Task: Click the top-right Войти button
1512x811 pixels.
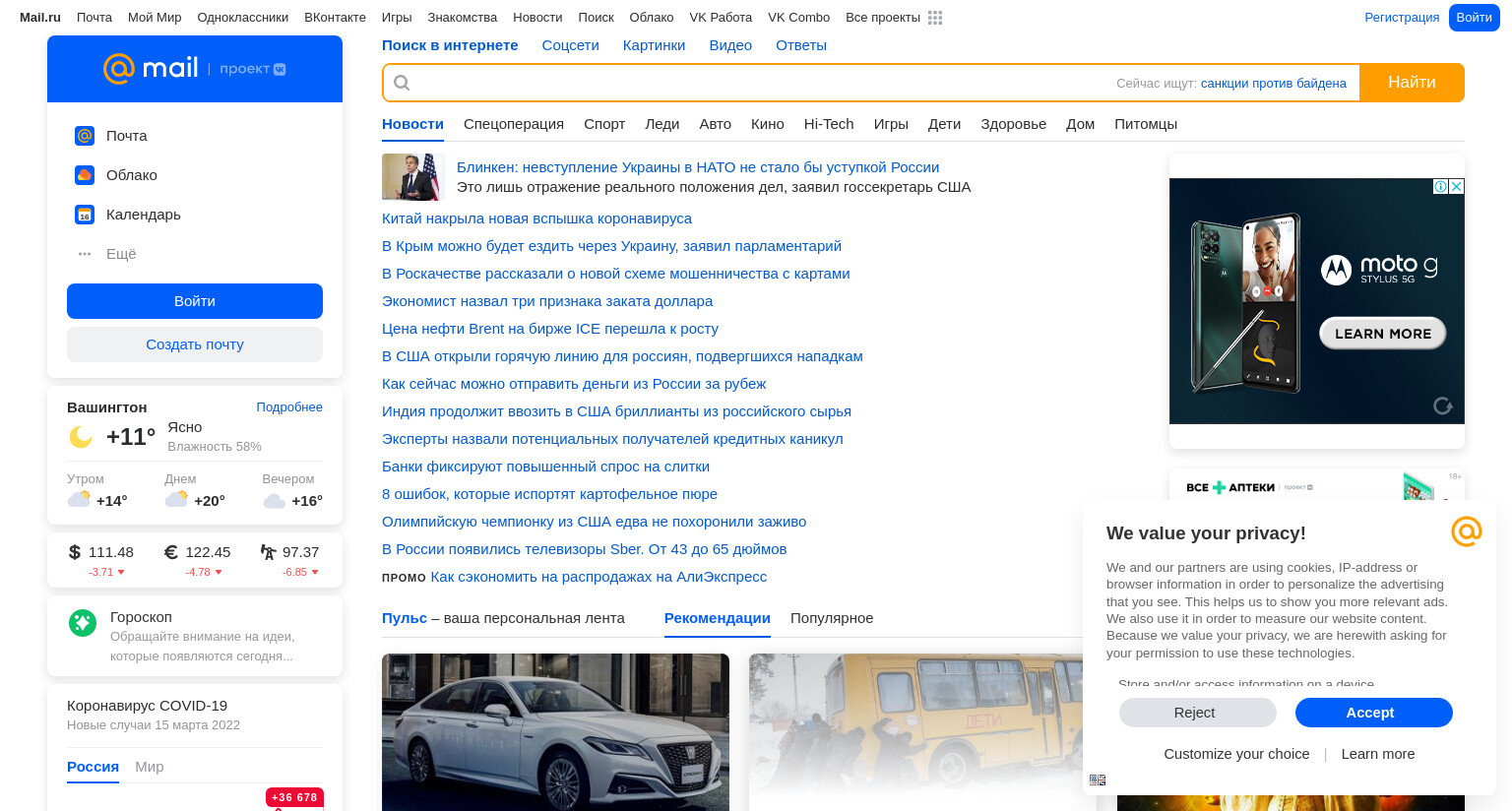Action: coord(1474,18)
